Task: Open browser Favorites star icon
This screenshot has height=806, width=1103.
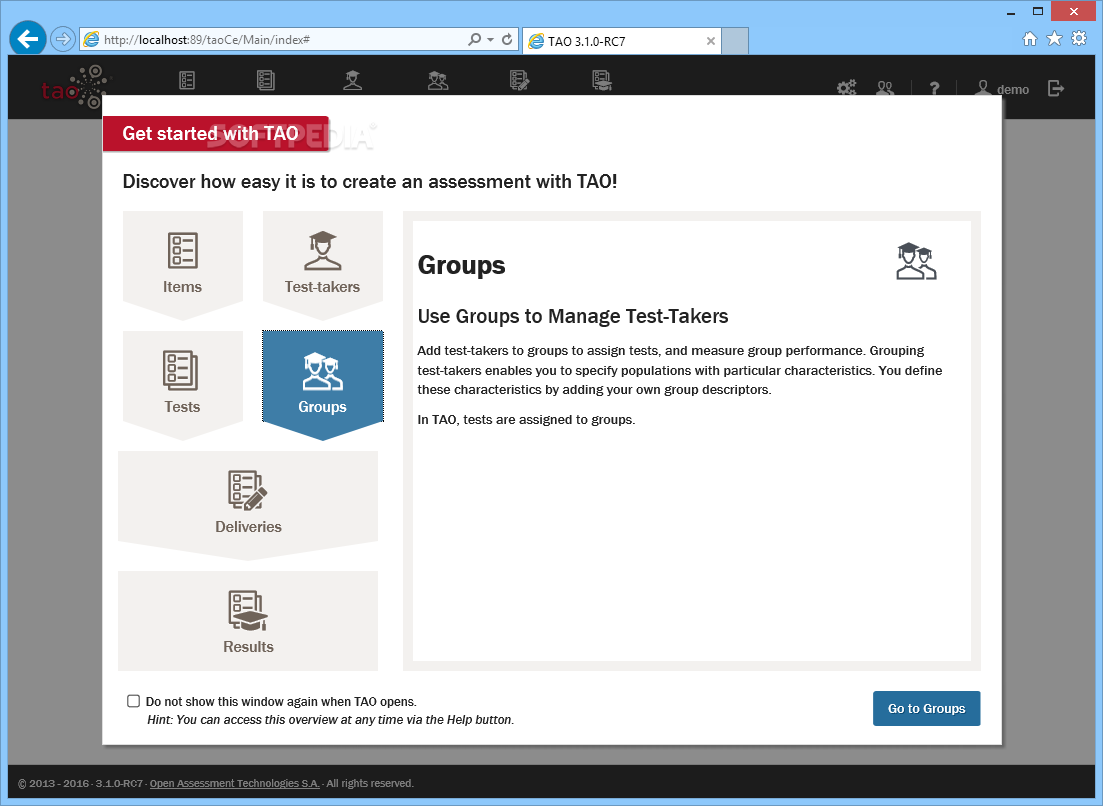Action: (1054, 38)
